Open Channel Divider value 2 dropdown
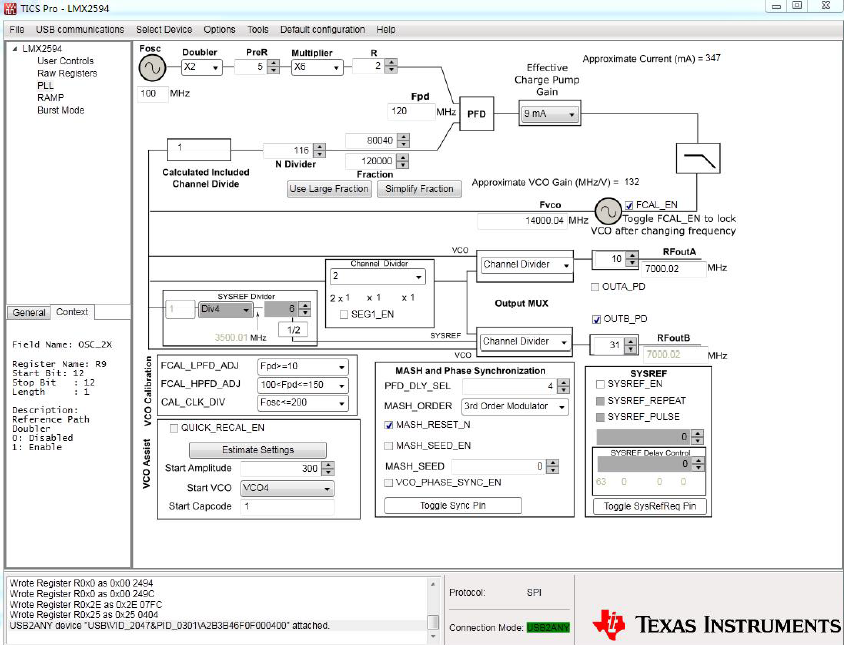 377,276
